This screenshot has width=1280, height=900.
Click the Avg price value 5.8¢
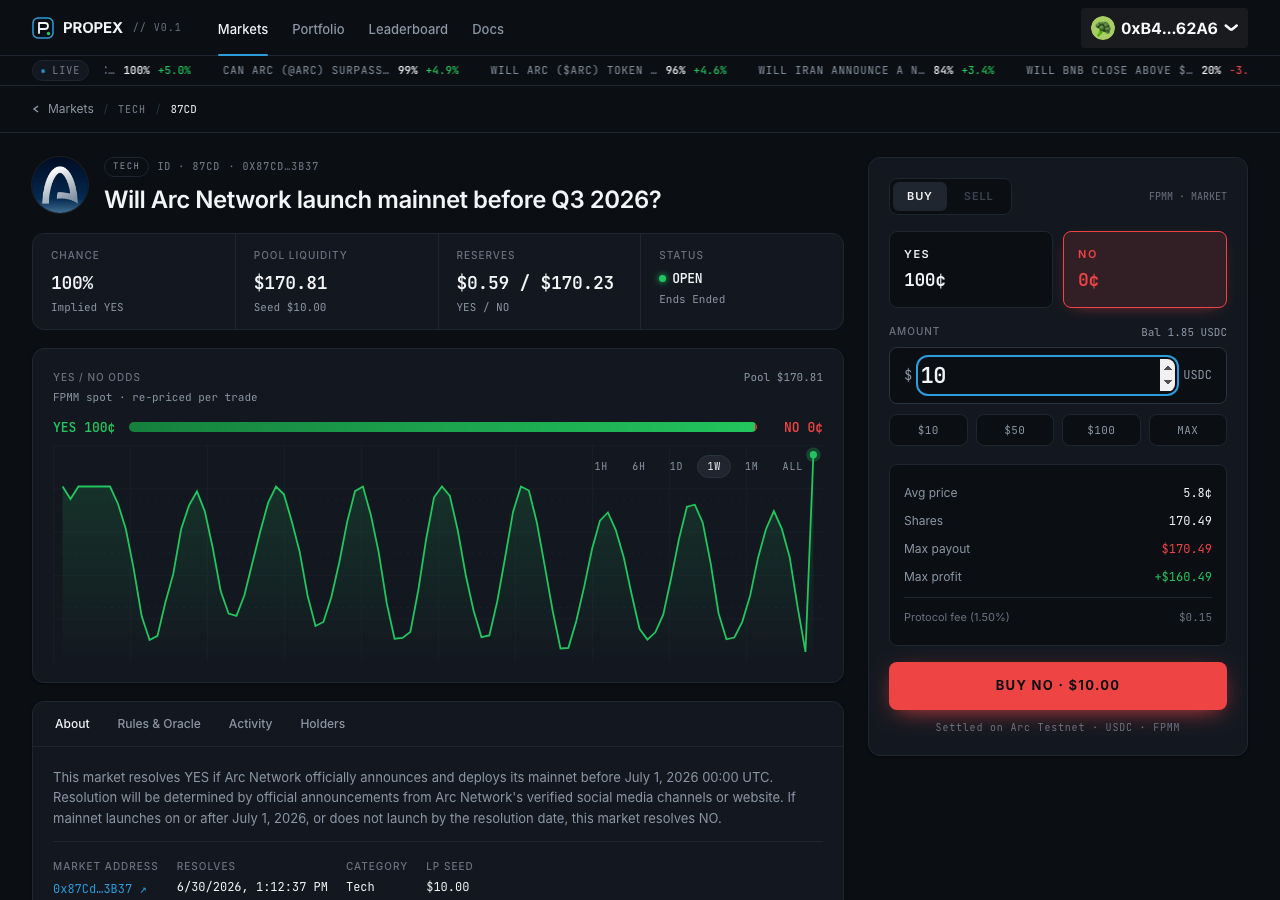coord(1197,493)
